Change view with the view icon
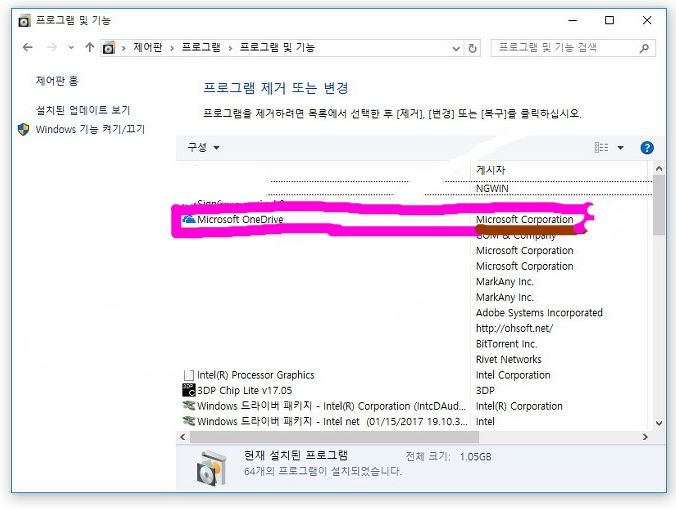The width and height of the screenshot is (676, 509). (x=601, y=148)
